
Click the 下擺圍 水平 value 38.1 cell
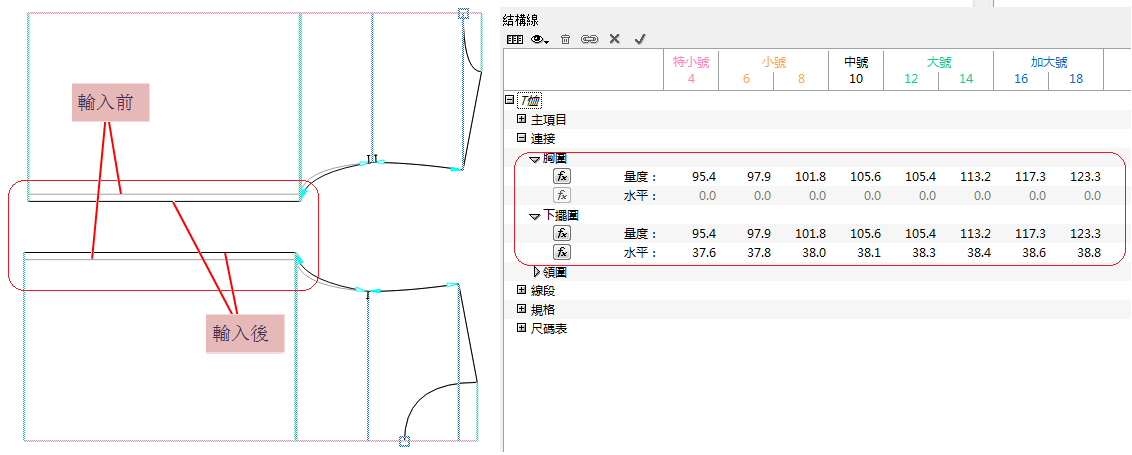(864, 254)
